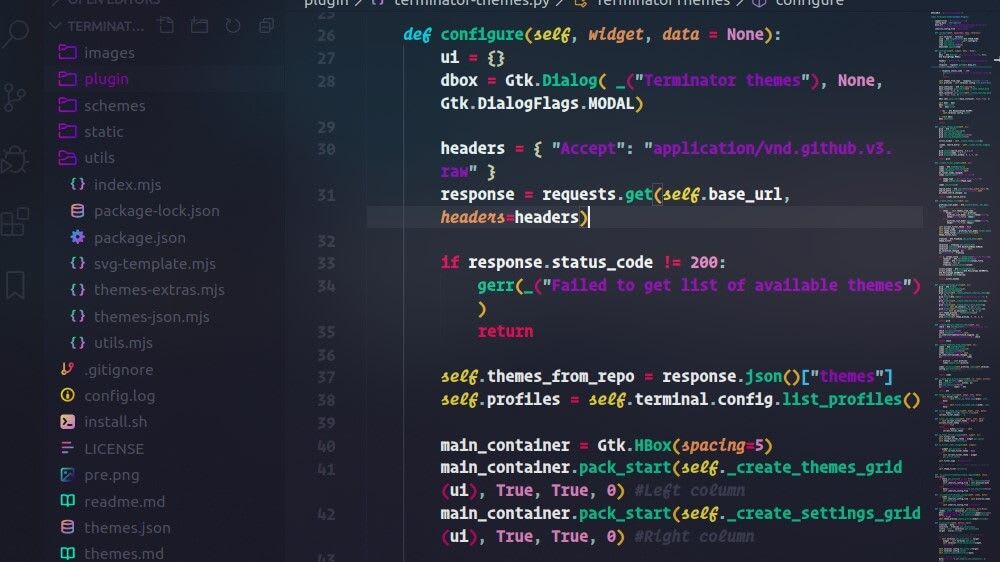Click the terminator-themes.py breadcrumb
Screen dimensions: 1000x562
click(471, 3)
